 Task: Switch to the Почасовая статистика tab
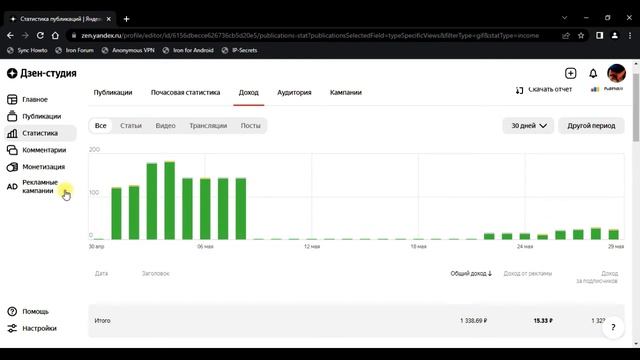tap(185, 92)
